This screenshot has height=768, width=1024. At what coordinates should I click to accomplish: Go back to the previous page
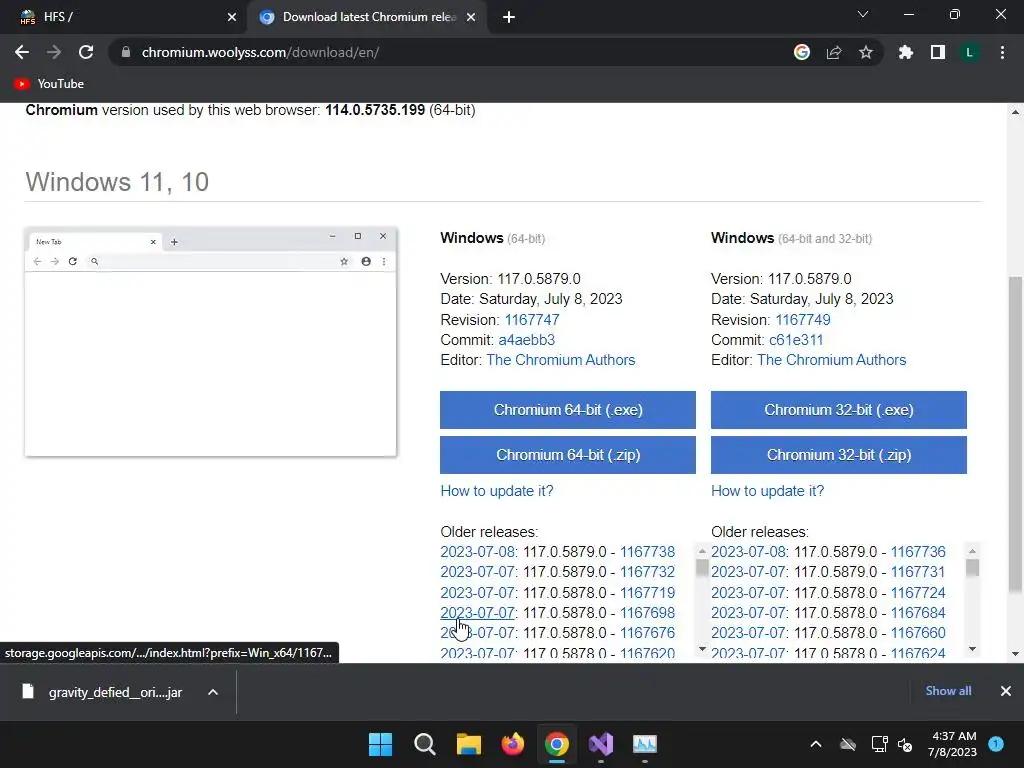(x=22, y=52)
